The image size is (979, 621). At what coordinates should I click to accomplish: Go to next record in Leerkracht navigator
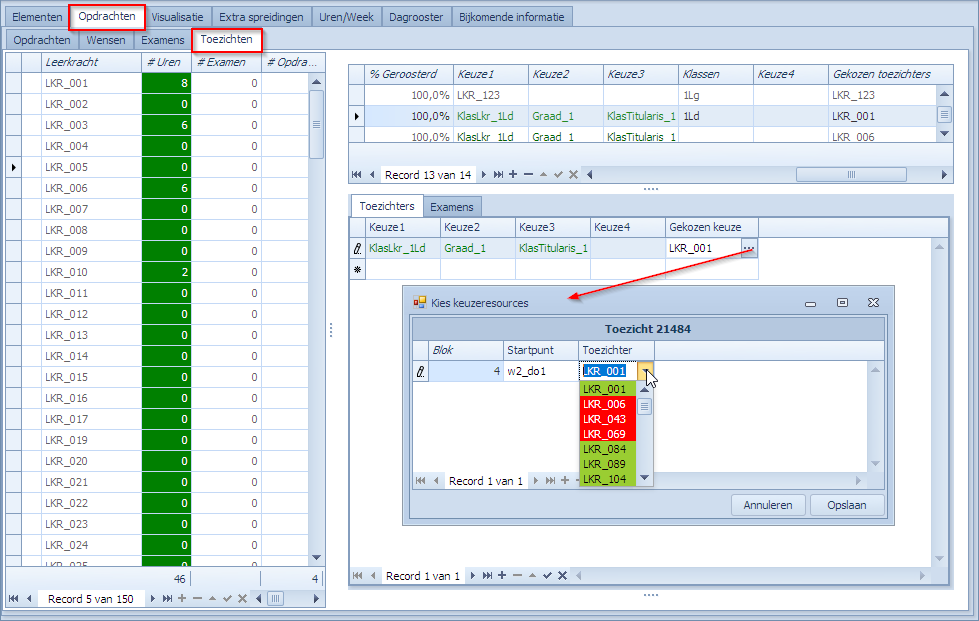tap(152, 599)
